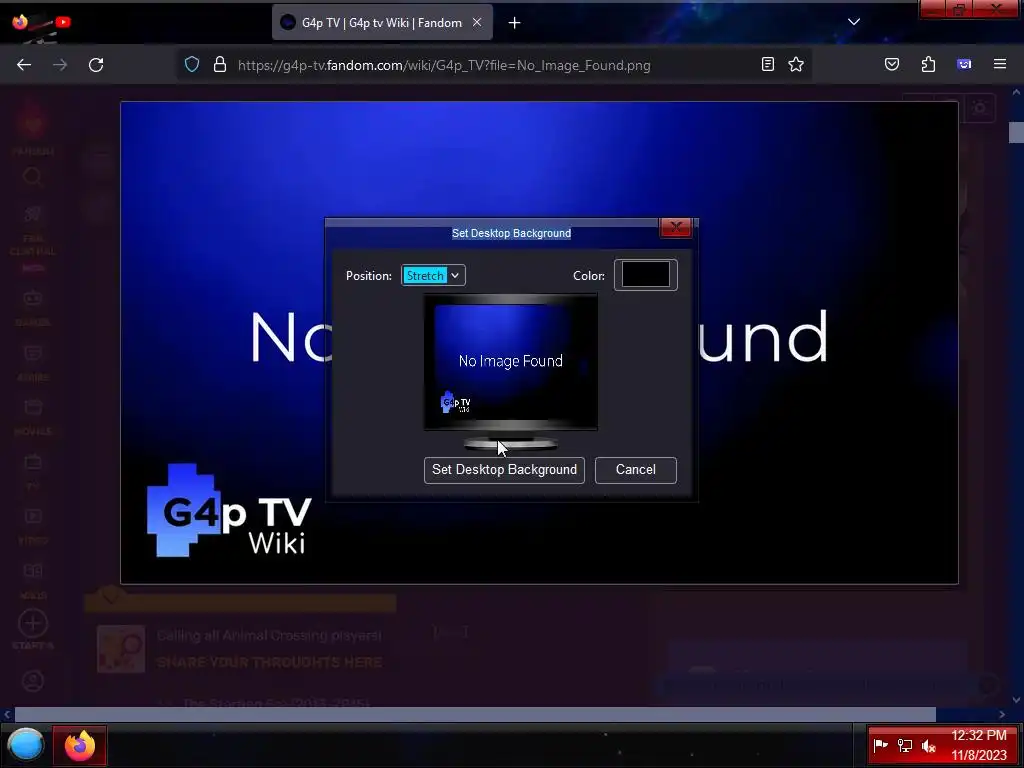Open the taskbar clock and date
Viewport: 1024px width, 768px height.
point(979,745)
